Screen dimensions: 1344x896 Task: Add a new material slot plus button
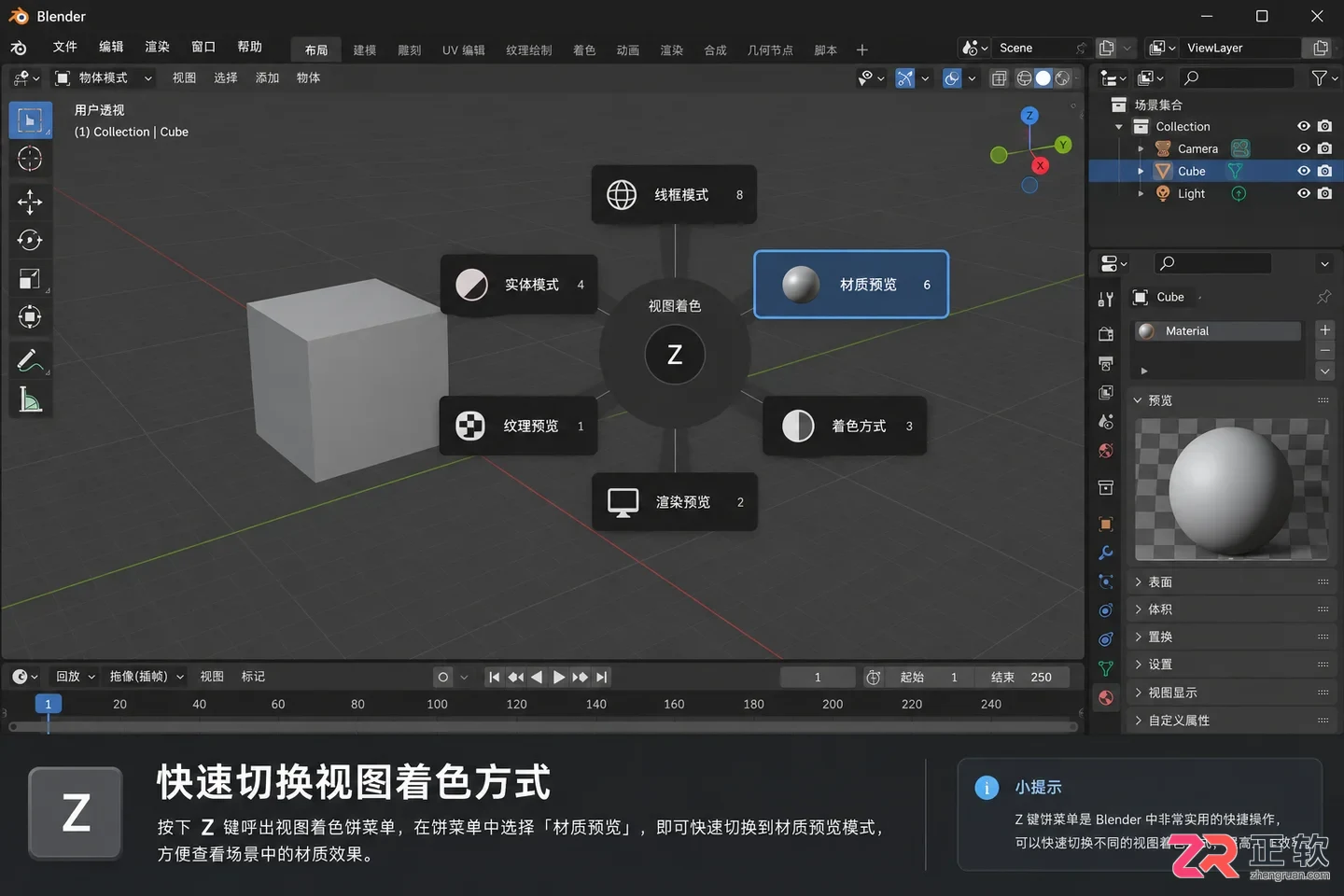[x=1324, y=330]
